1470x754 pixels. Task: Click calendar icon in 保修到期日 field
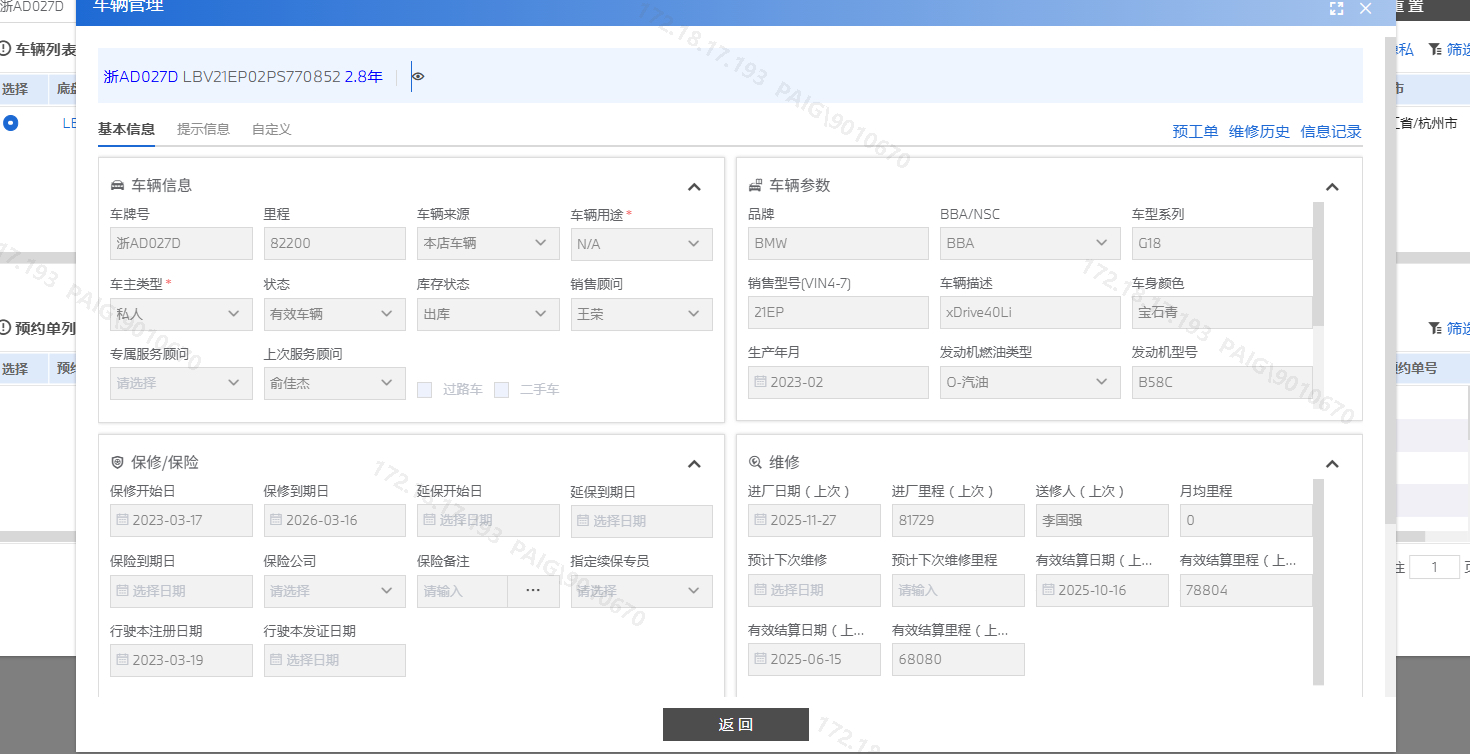[276, 521]
